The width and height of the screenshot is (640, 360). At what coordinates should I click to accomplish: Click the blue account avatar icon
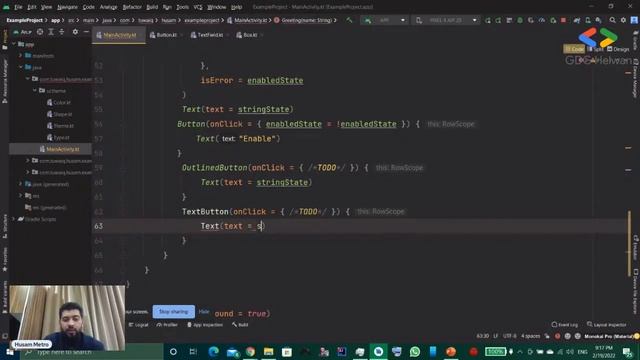tap(634, 20)
